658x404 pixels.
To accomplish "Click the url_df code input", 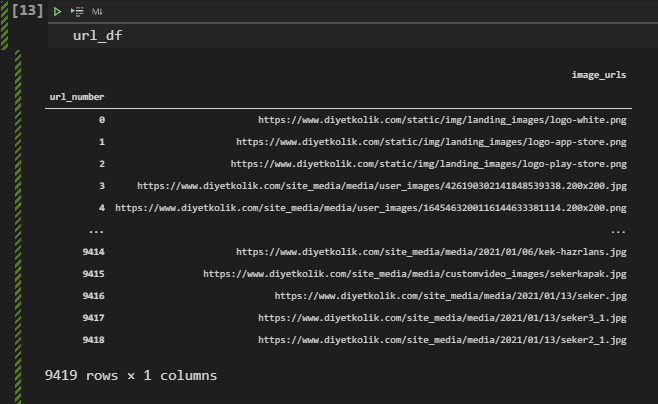I will [x=352, y=36].
